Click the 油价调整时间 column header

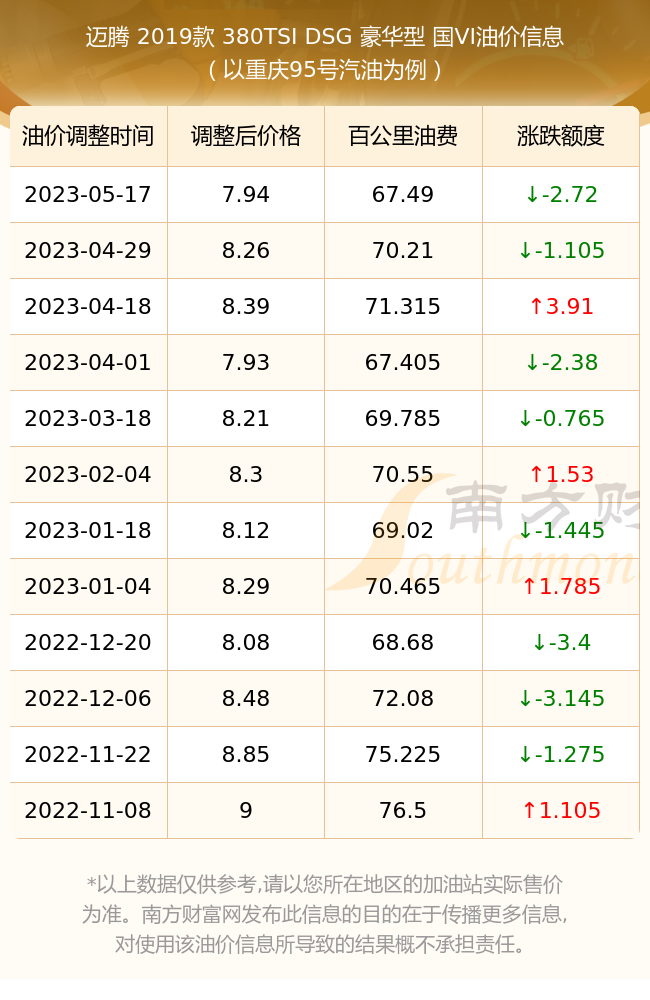[88, 136]
